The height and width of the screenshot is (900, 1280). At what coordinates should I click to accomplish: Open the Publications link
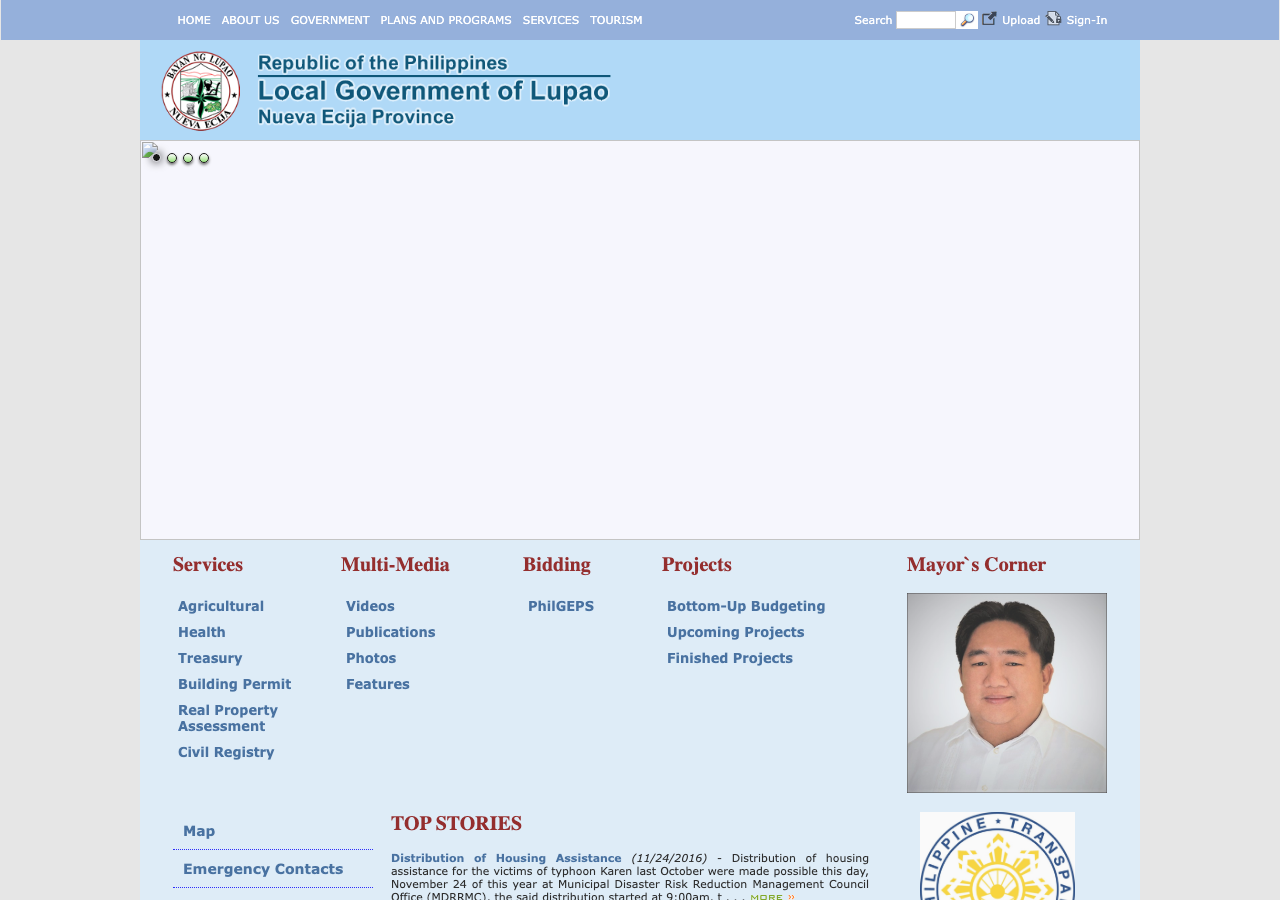point(391,632)
